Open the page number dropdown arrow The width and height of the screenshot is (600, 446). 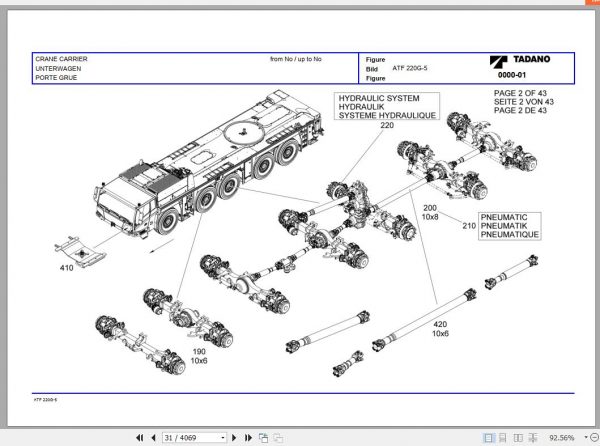(223, 438)
